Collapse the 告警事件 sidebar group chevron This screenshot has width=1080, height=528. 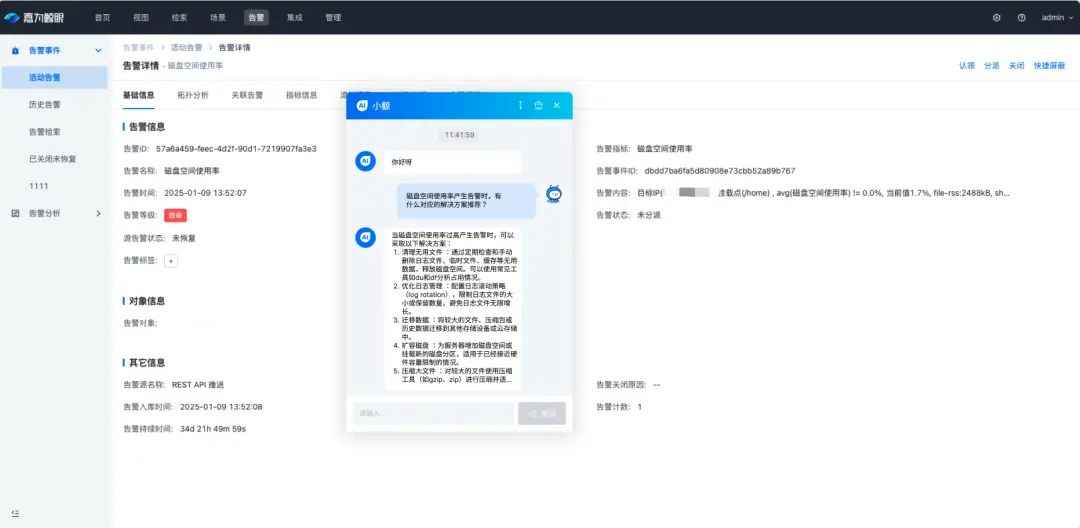[98, 51]
